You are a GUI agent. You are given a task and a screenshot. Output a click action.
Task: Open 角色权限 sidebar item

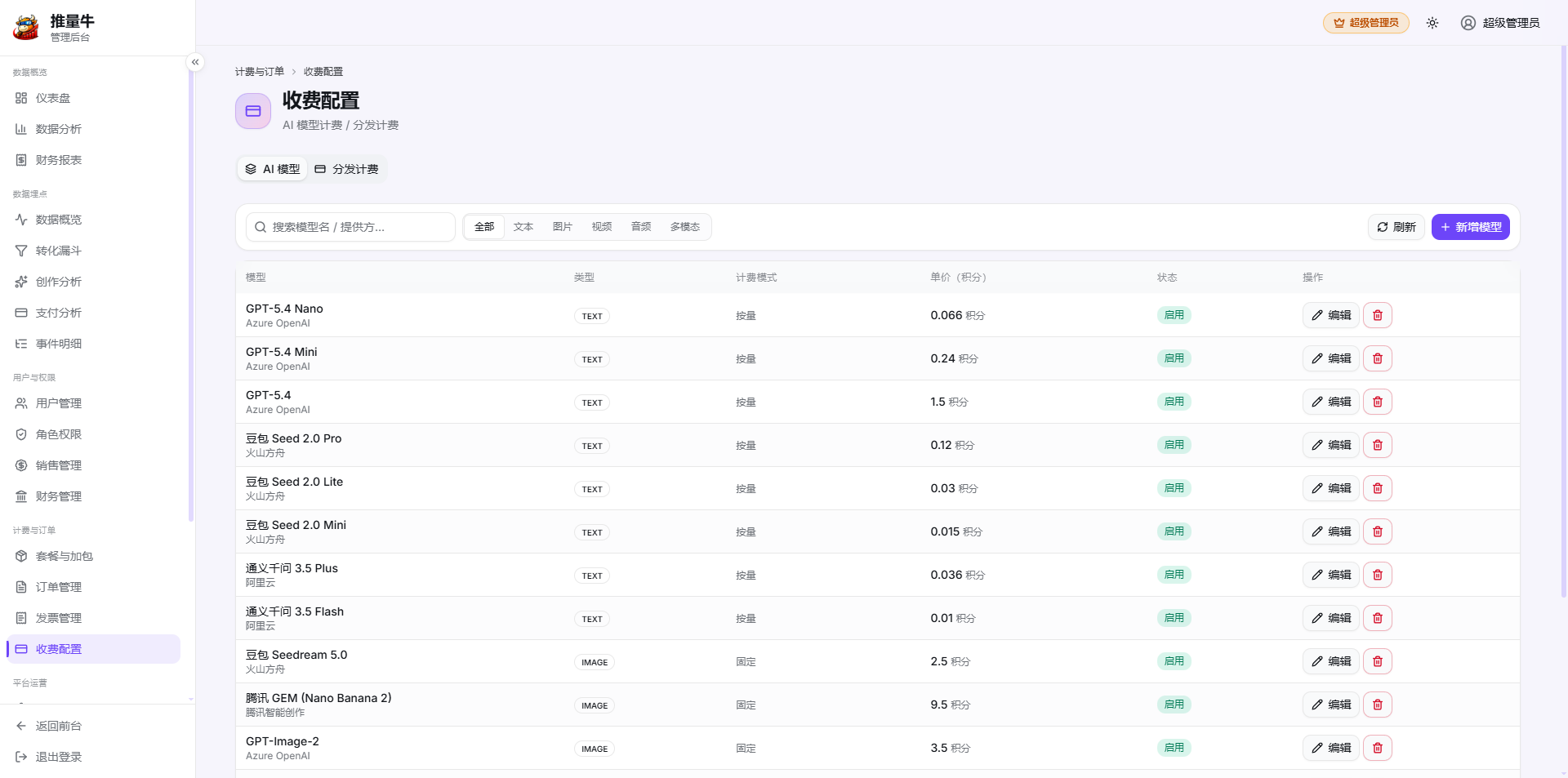click(x=93, y=434)
